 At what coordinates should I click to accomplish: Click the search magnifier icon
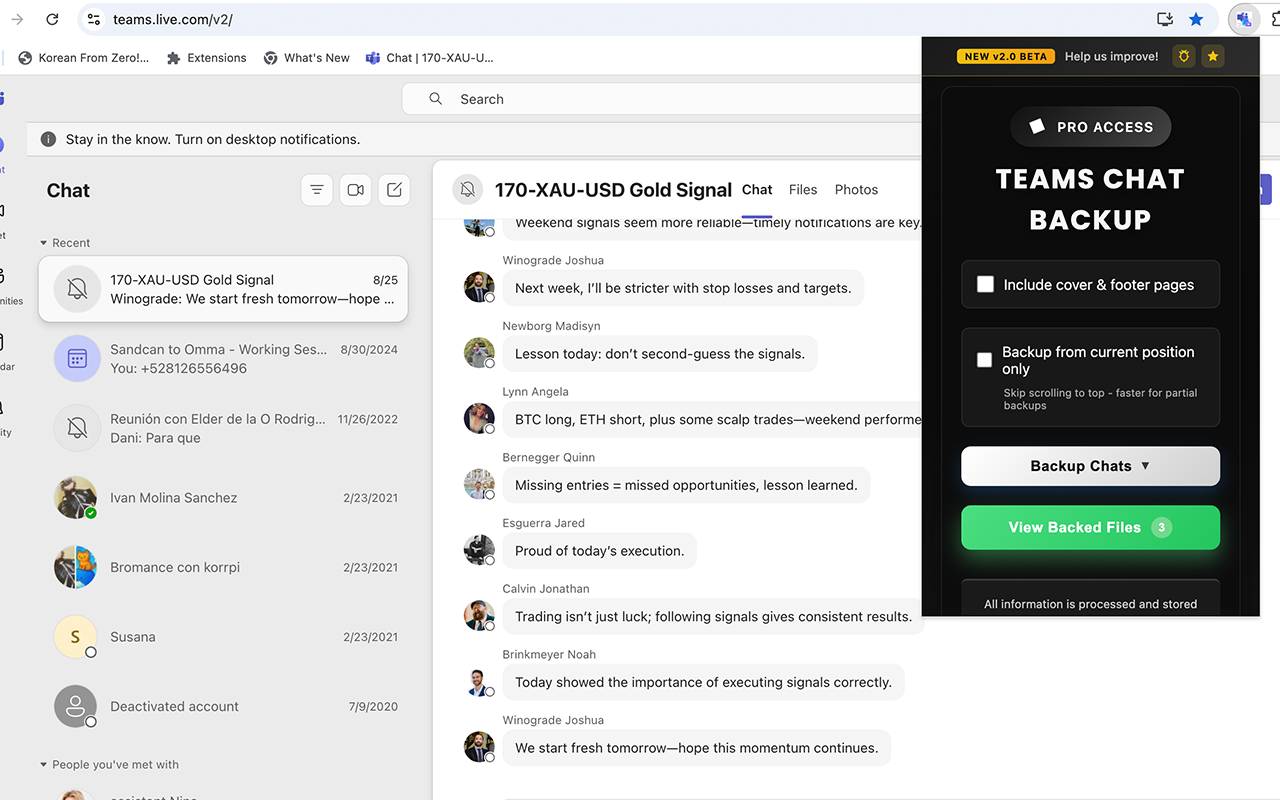(436, 99)
